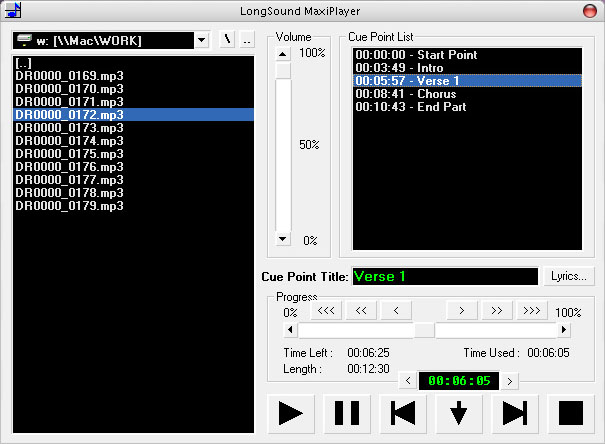
Task: Click the down-arrow set cue point button
Action: pyautogui.click(x=459, y=413)
